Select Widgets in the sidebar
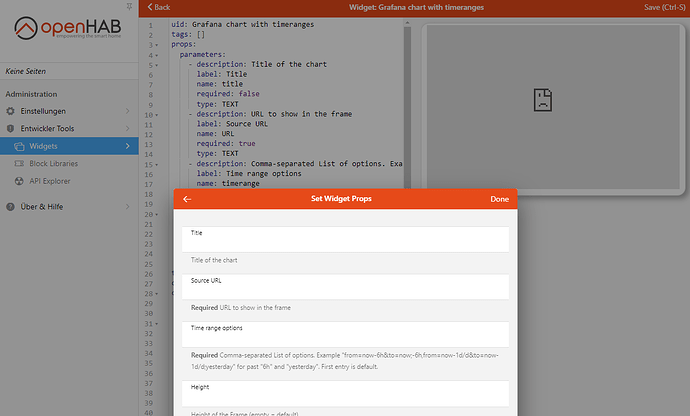This screenshot has height=416, width=690. 69,146
